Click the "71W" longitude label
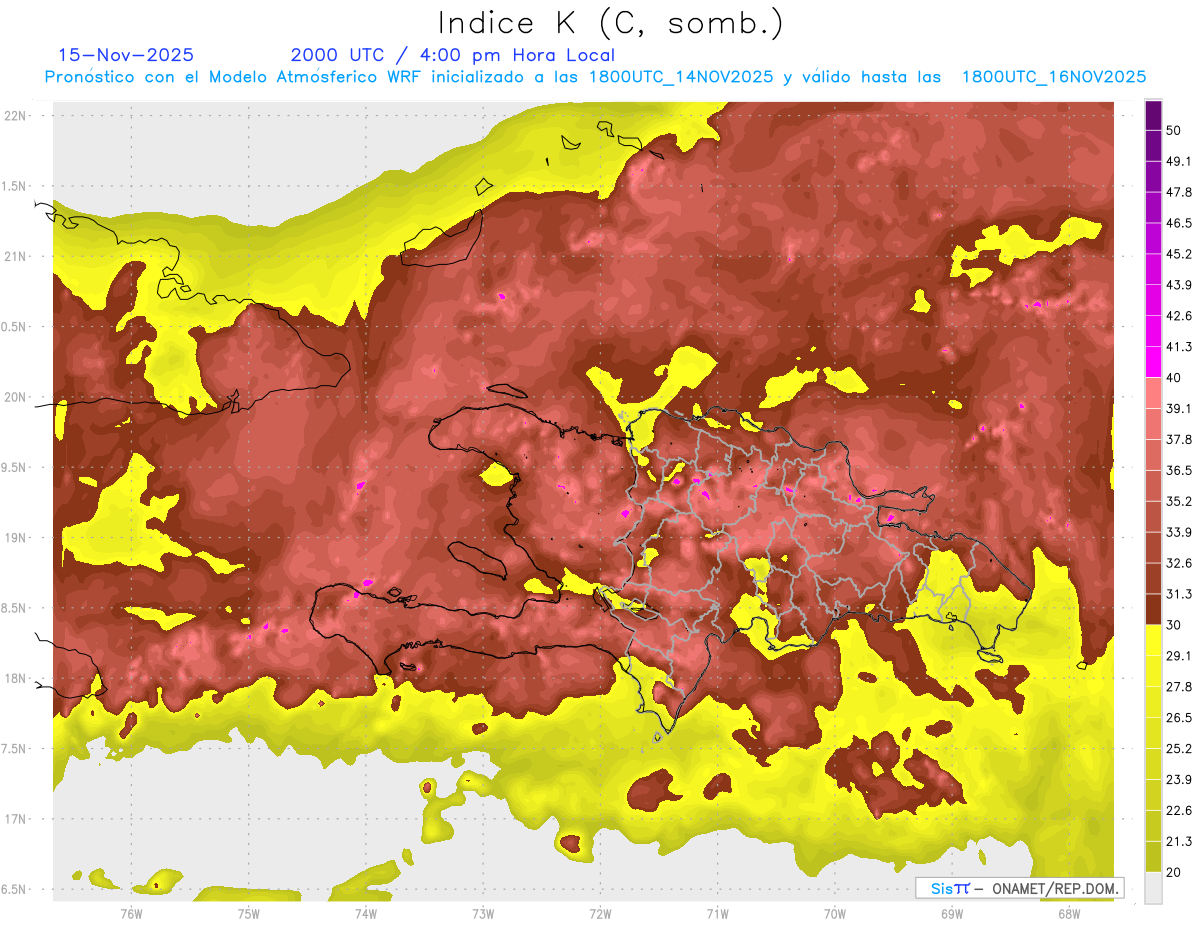 717,913
